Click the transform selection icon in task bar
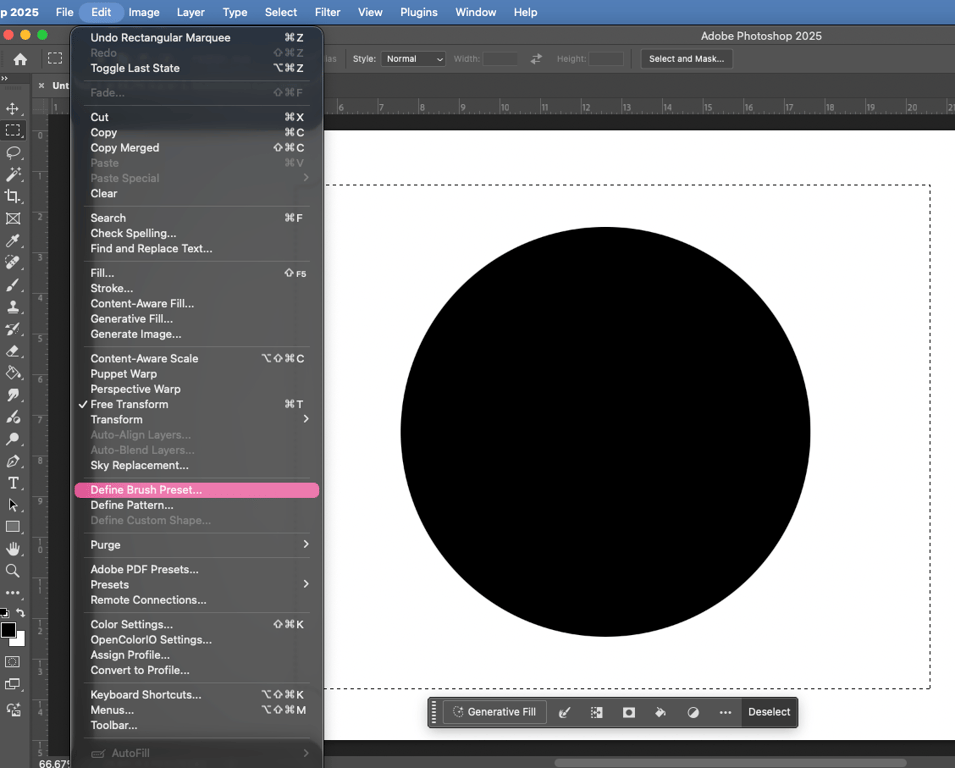This screenshot has width=955, height=768. (597, 712)
